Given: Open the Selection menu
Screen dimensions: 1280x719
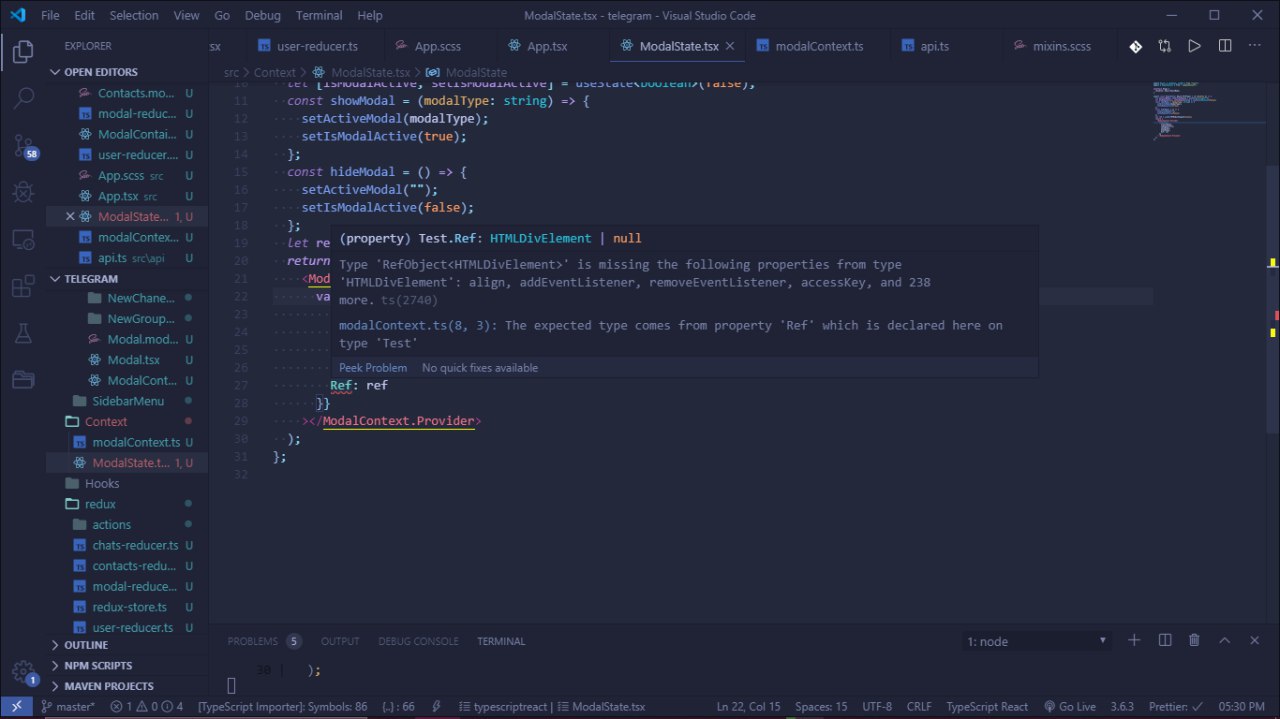Looking at the screenshot, I should [x=134, y=15].
